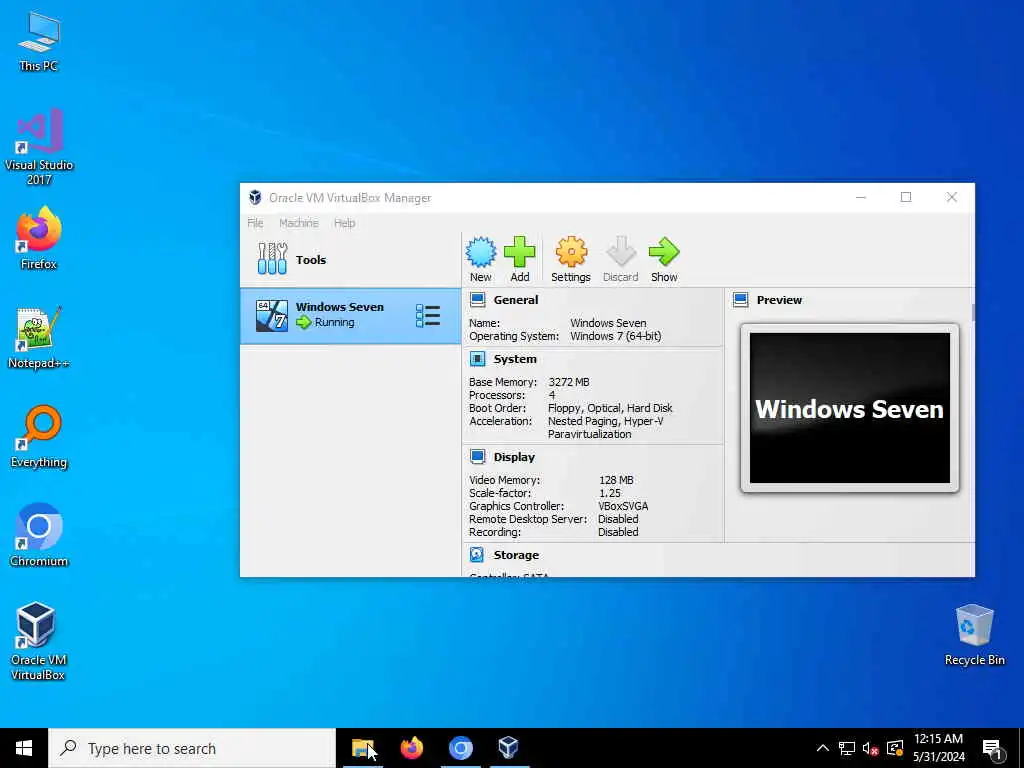
Task: Click the System section chip icon
Action: tap(478, 359)
